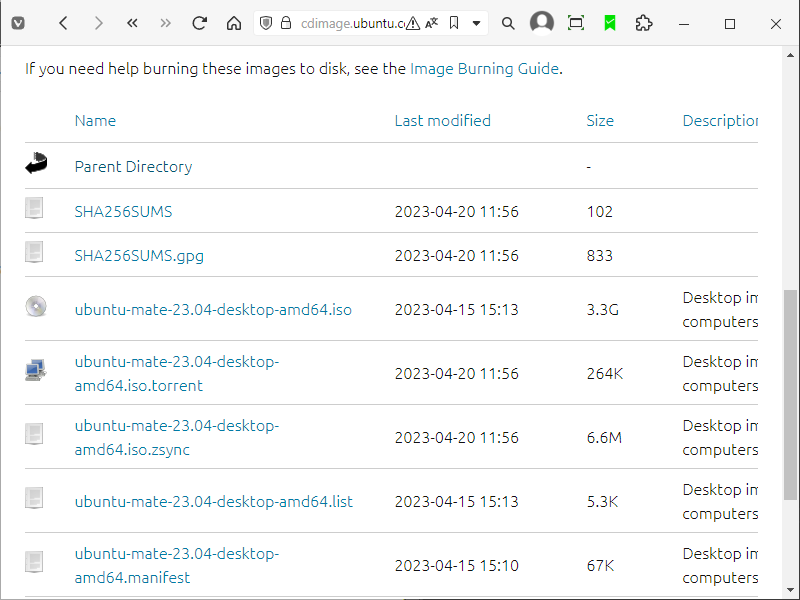This screenshot has height=600, width=800.
Task: Sort listing by Size column
Action: (x=600, y=120)
